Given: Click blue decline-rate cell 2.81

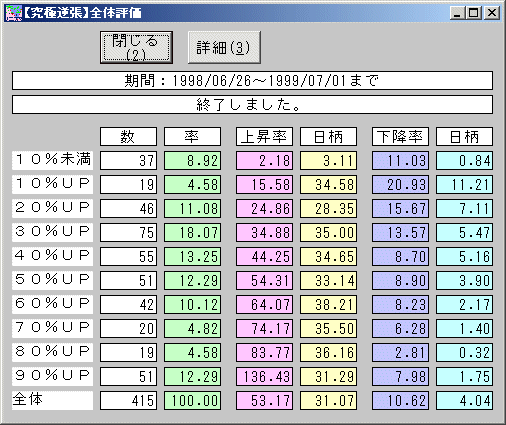Looking at the screenshot, I should click(400, 352).
